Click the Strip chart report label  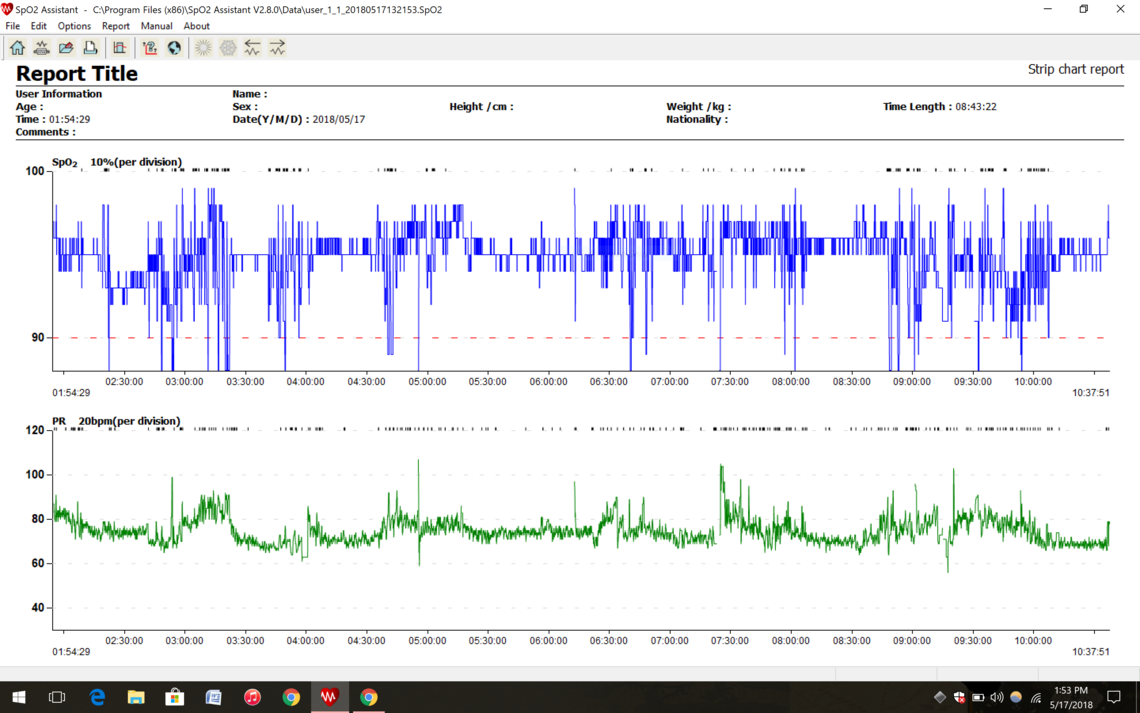click(x=1075, y=69)
